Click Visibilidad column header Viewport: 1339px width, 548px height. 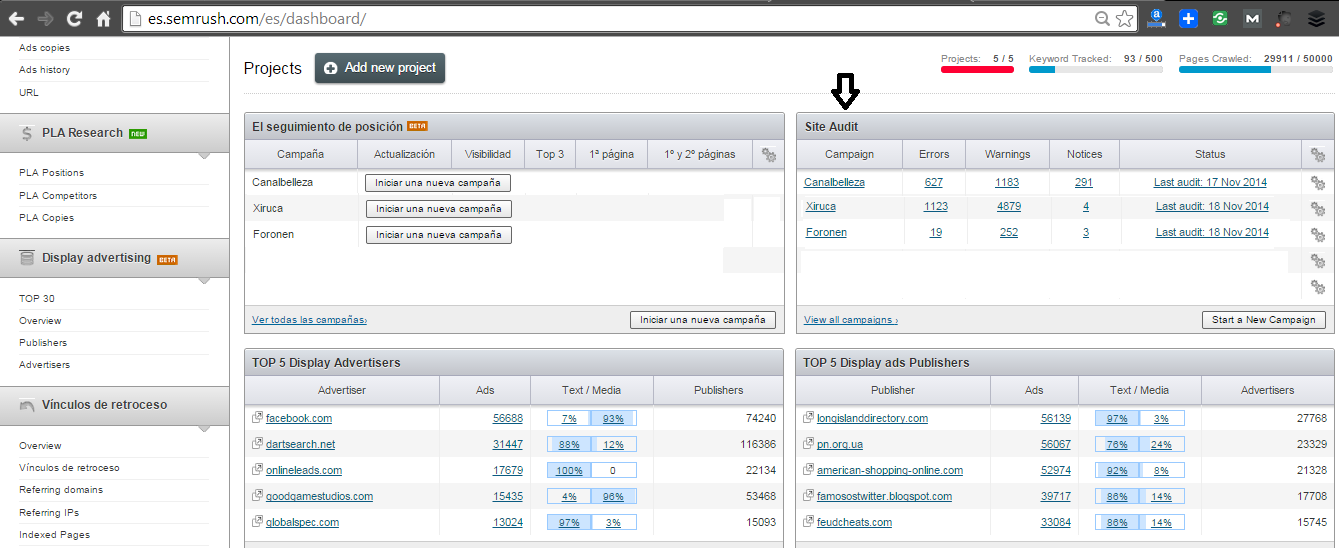[x=487, y=154]
